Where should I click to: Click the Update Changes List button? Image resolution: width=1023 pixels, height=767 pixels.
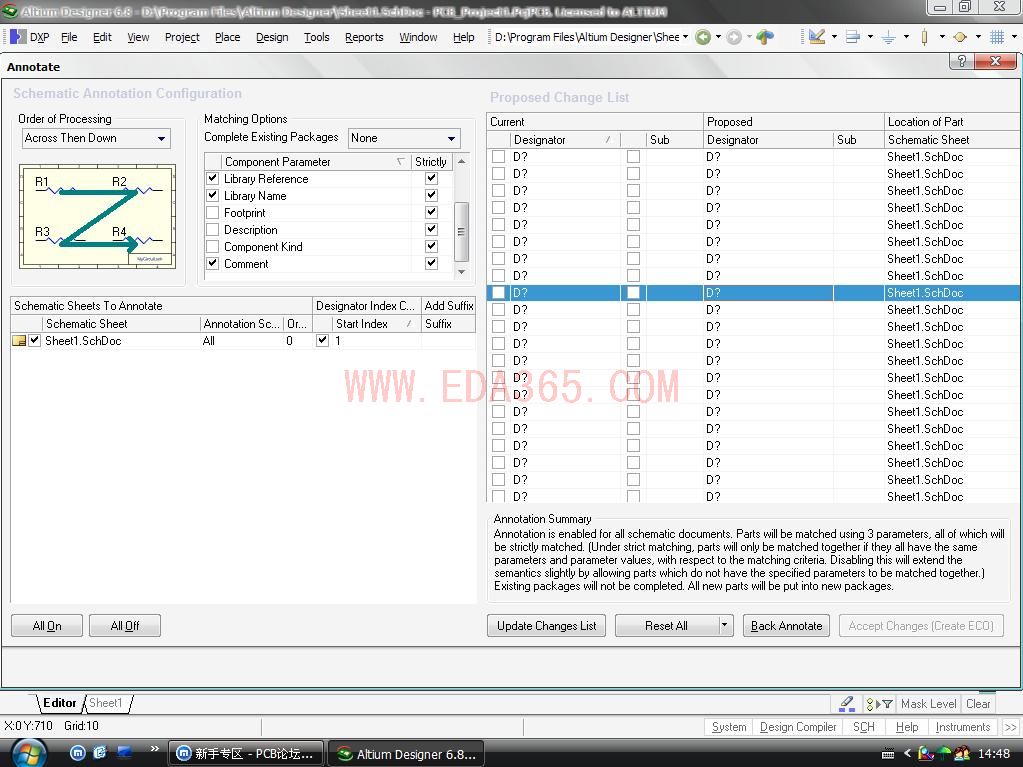(x=547, y=625)
